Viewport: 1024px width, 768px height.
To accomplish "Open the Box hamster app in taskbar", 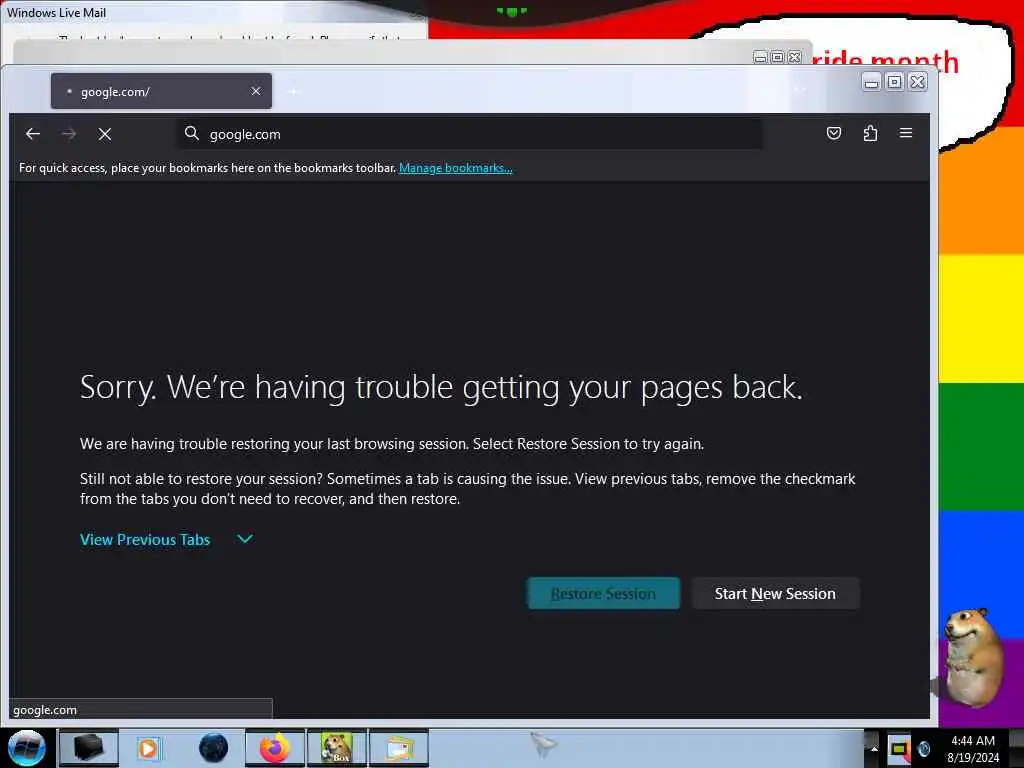I will tap(337, 748).
